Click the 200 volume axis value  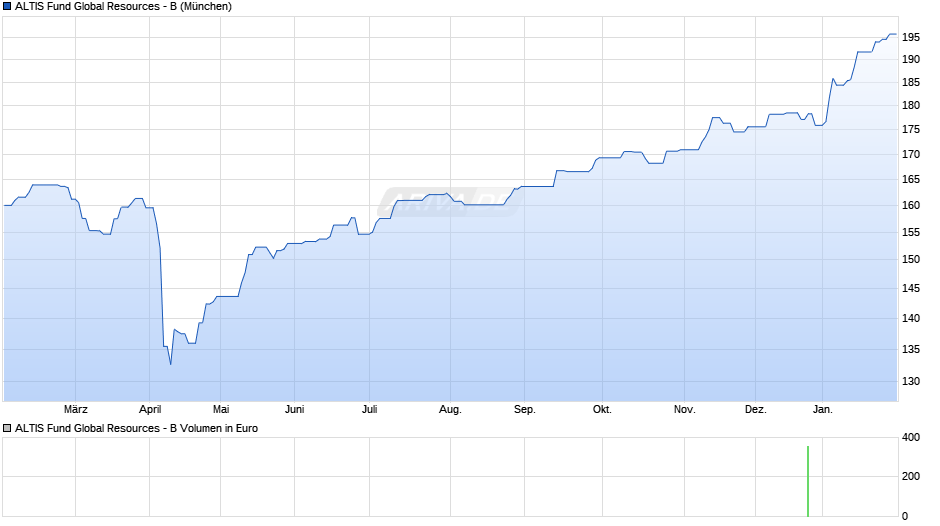pos(911,476)
